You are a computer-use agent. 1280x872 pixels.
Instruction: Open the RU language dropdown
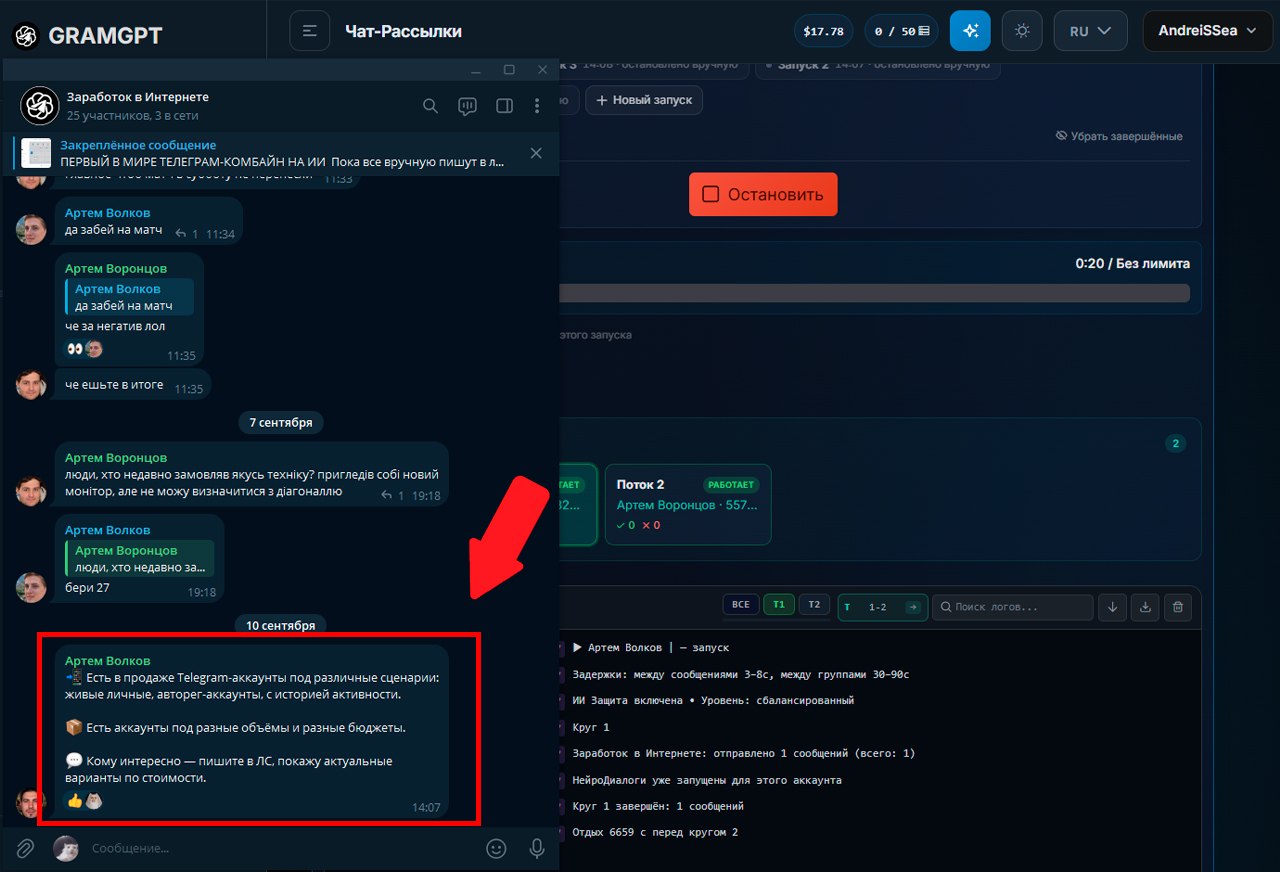1091,31
